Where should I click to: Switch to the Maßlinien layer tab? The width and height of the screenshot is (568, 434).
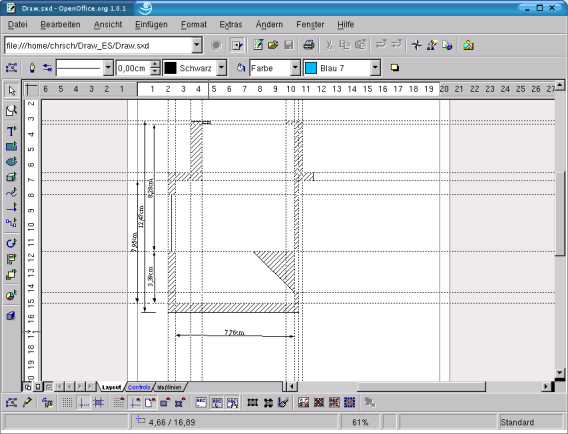pos(169,387)
